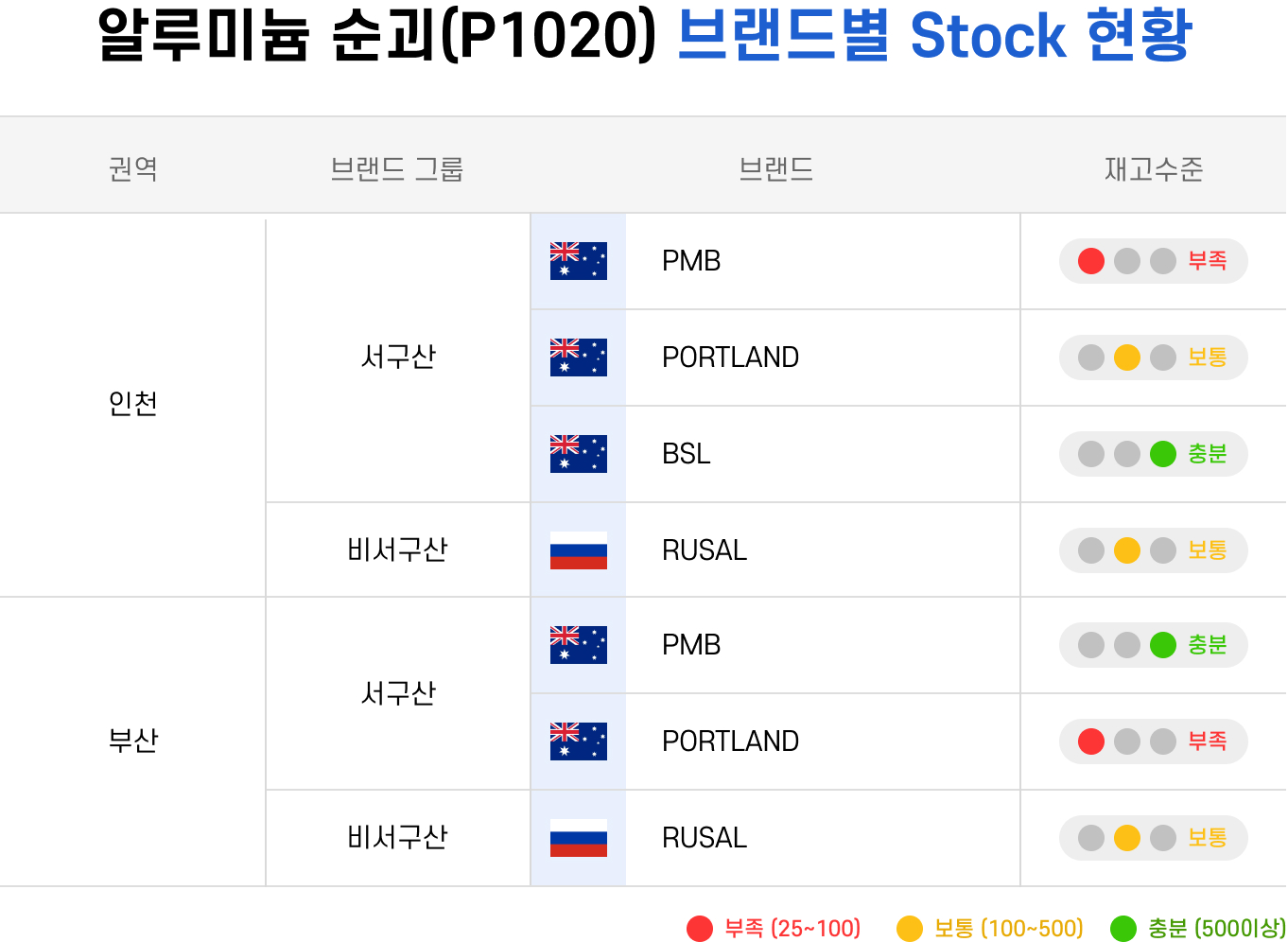This screenshot has height=942, width=1288.
Task: Click Busan's PORTLAND brand name
Action: pyautogui.click(x=731, y=741)
